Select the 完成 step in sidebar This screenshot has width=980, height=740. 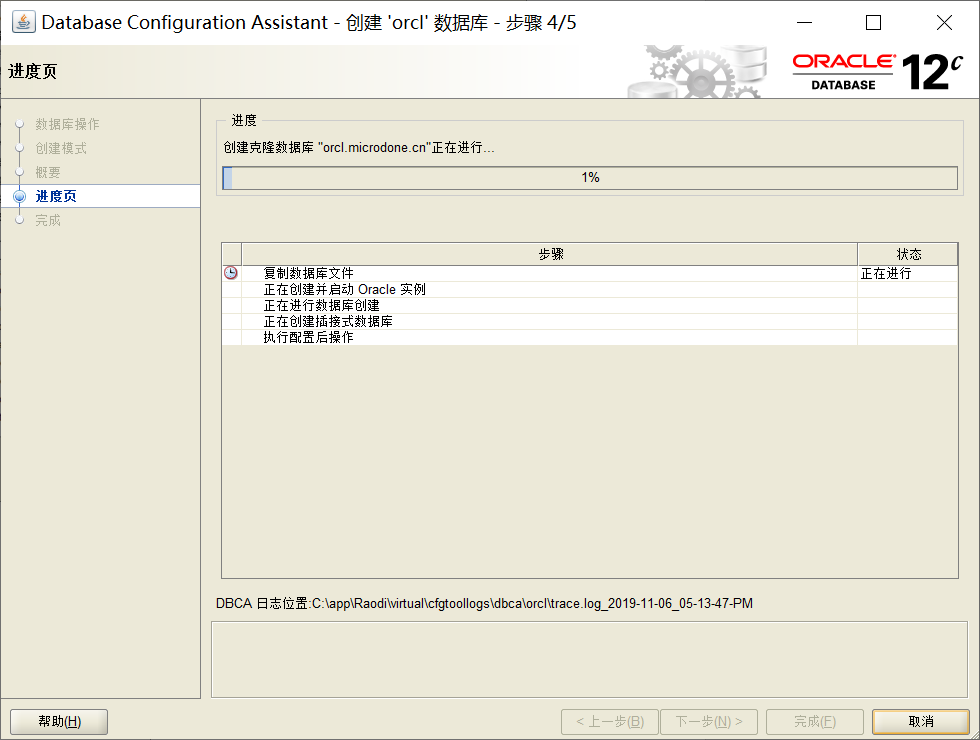point(48,220)
